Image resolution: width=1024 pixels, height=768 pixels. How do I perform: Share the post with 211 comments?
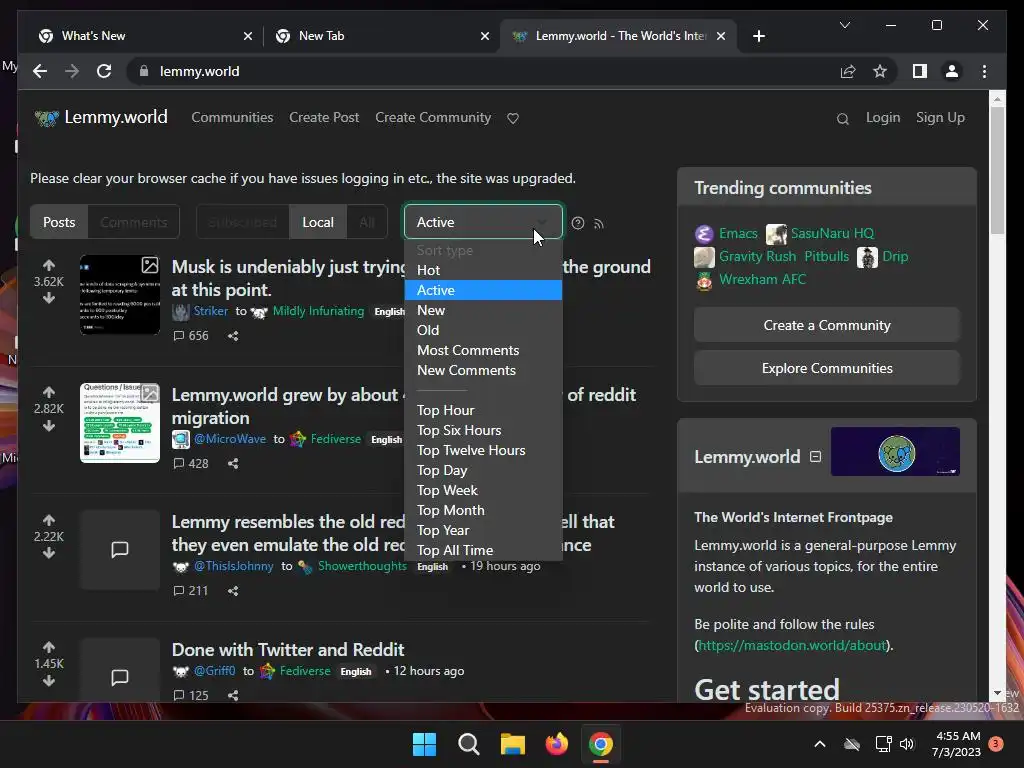coord(233,590)
